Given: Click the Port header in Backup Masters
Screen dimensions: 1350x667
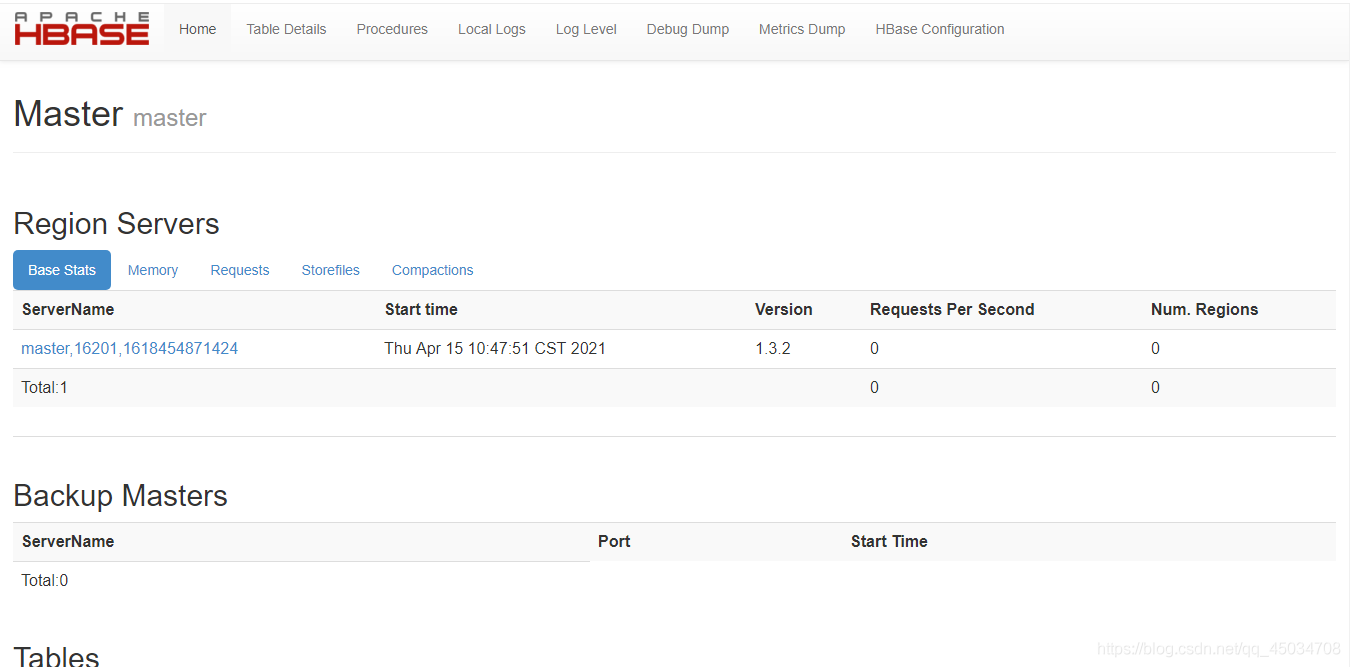Looking at the screenshot, I should pyautogui.click(x=614, y=541).
